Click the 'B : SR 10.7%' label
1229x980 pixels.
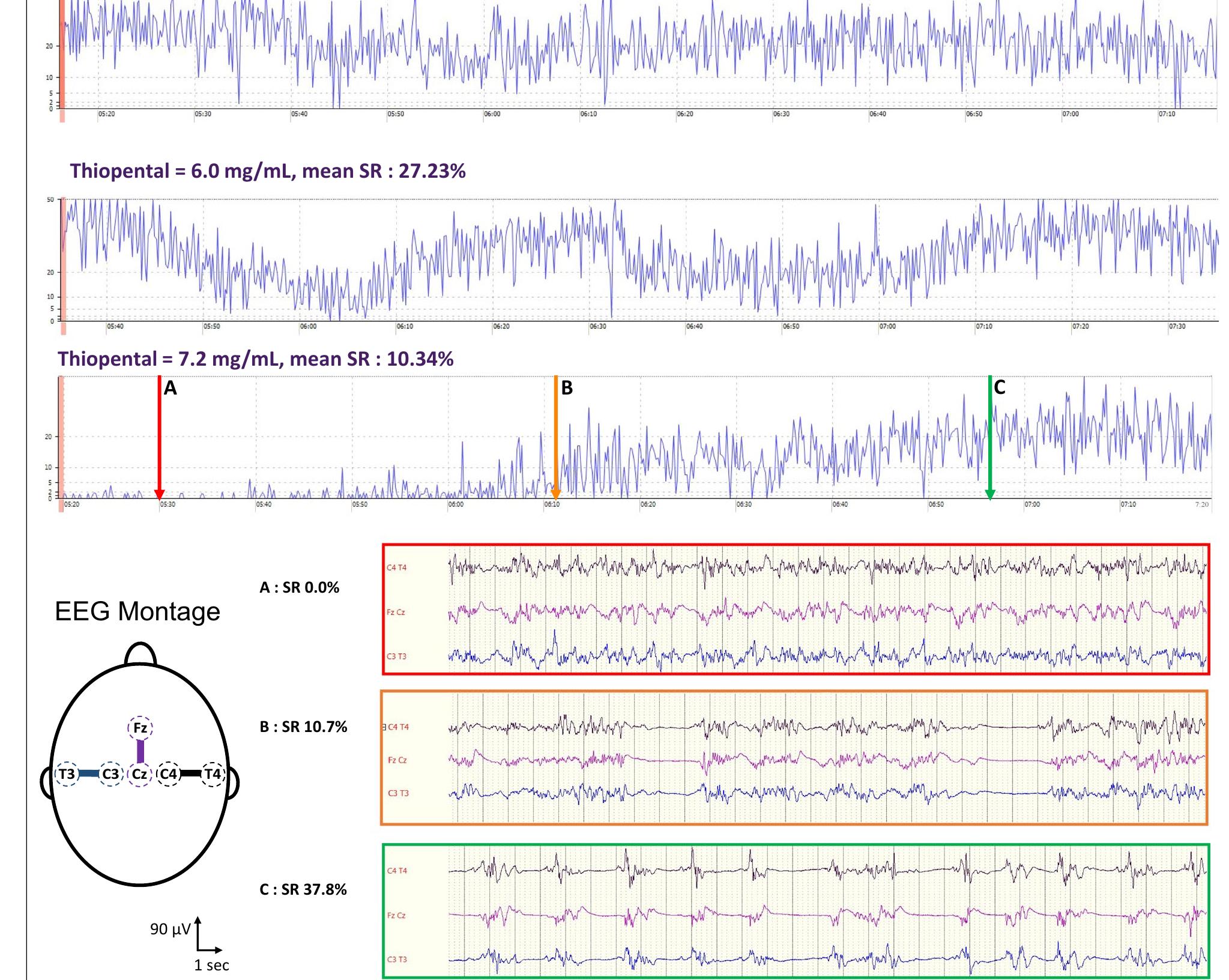303,727
